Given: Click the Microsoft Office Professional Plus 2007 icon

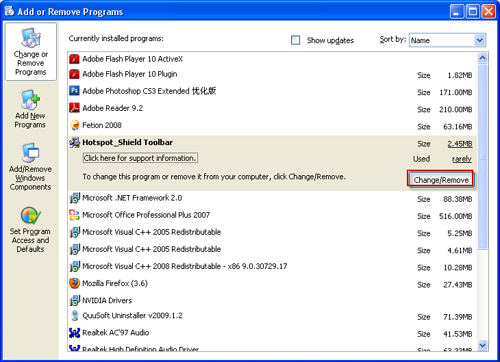Looking at the screenshot, I should pos(74,215).
